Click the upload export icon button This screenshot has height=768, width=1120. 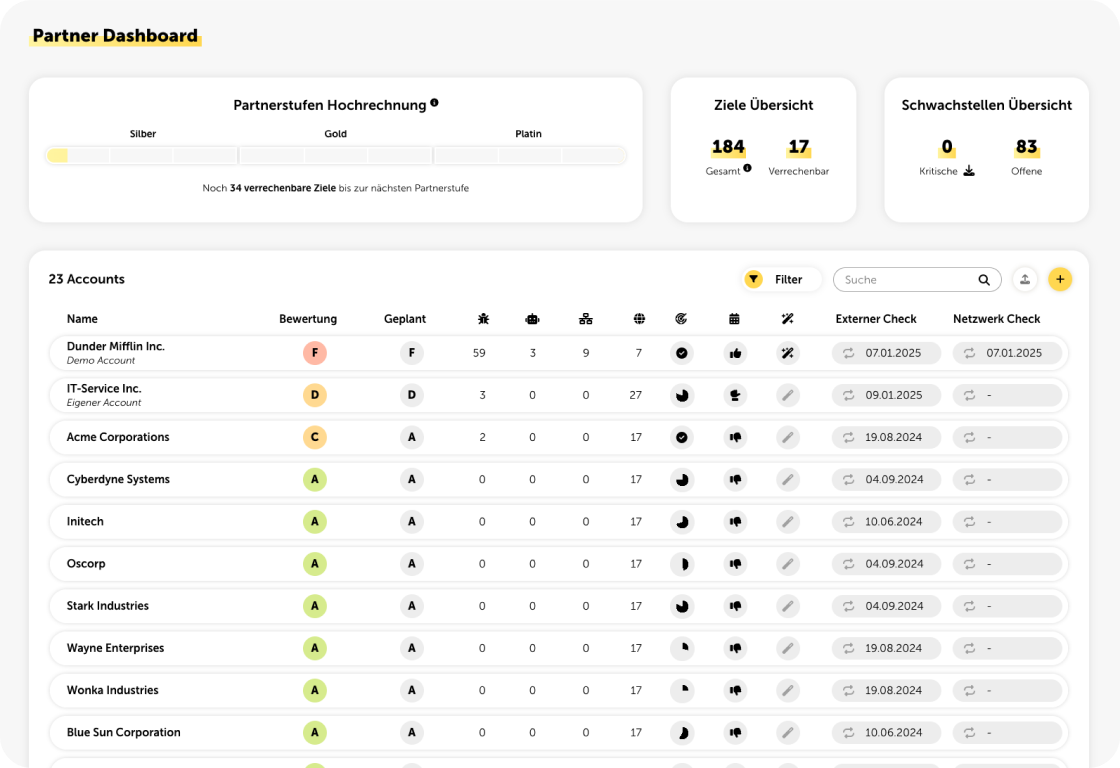click(1025, 279)
